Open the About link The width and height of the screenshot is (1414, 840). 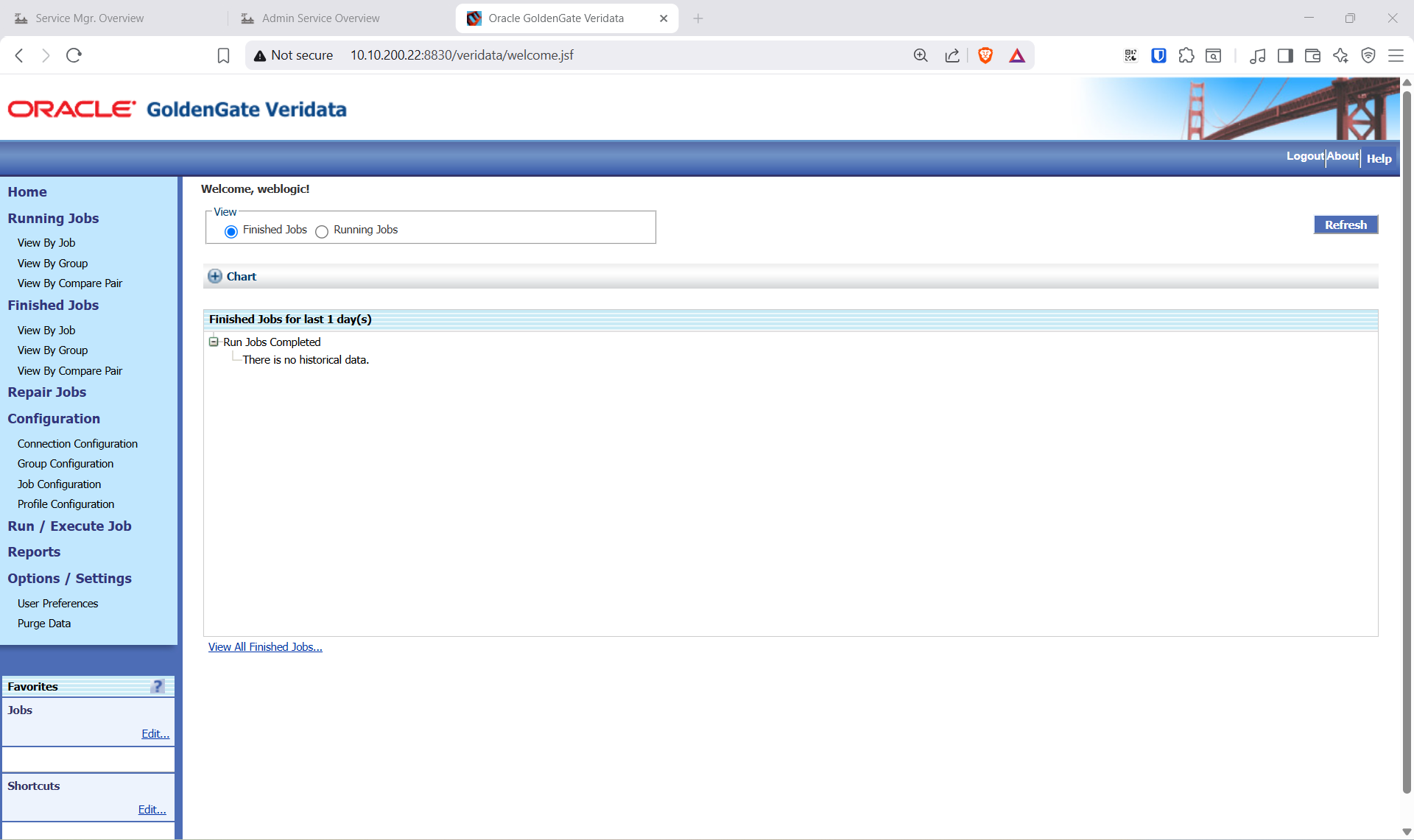(1343, 156)
